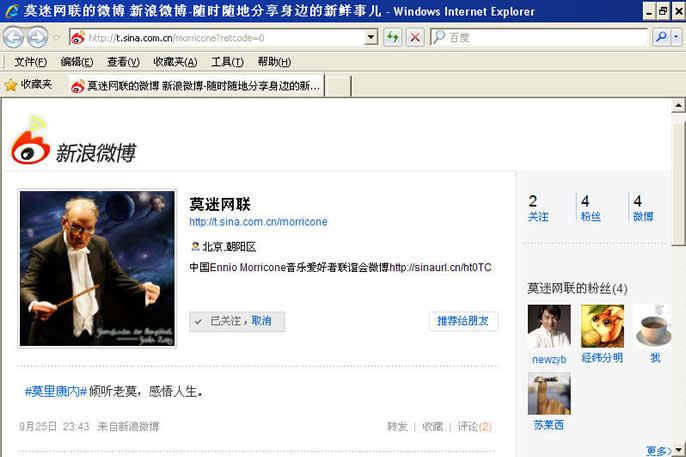This screenshot has width=686, height=457.
Task: Click the location pin icon beside 北京
Action: 195,247
